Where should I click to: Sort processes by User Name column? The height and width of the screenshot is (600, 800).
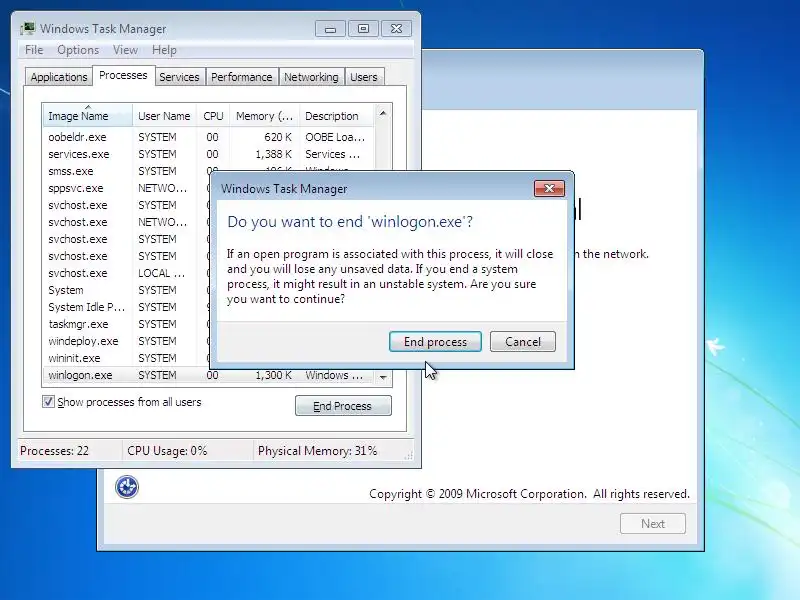point(164,116)
